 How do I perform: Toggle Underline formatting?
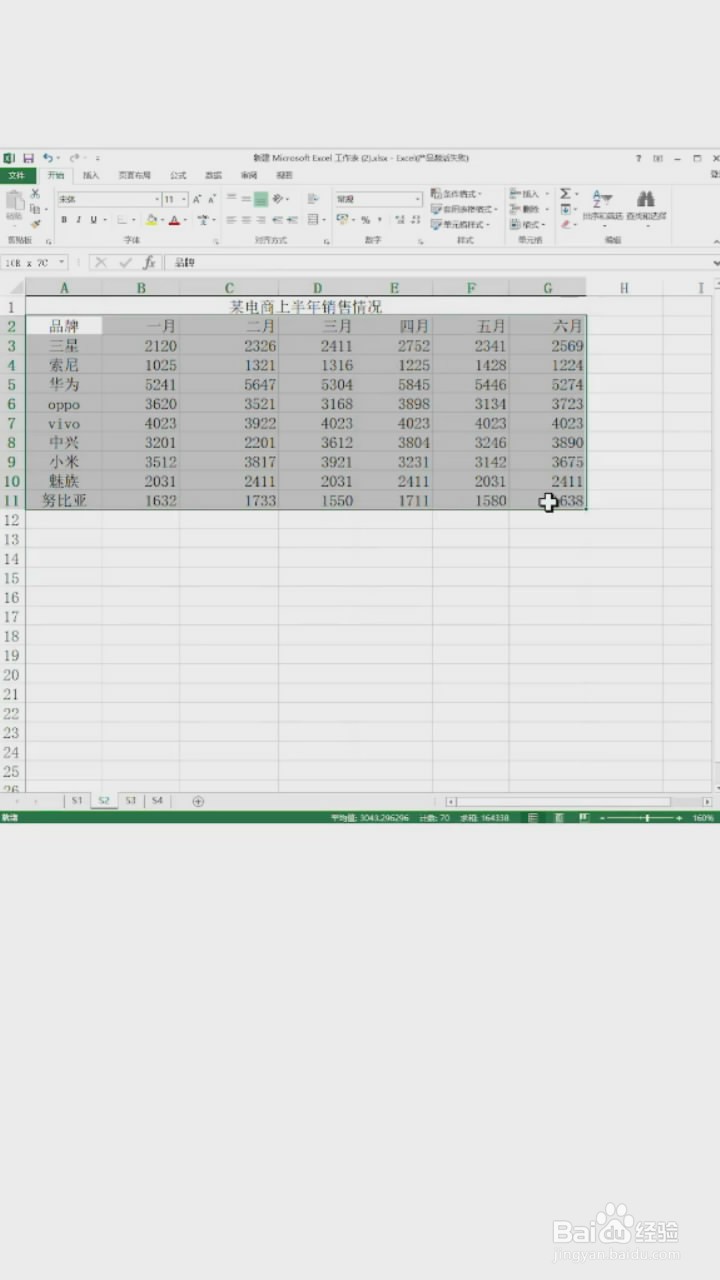[x=93, y=220]
